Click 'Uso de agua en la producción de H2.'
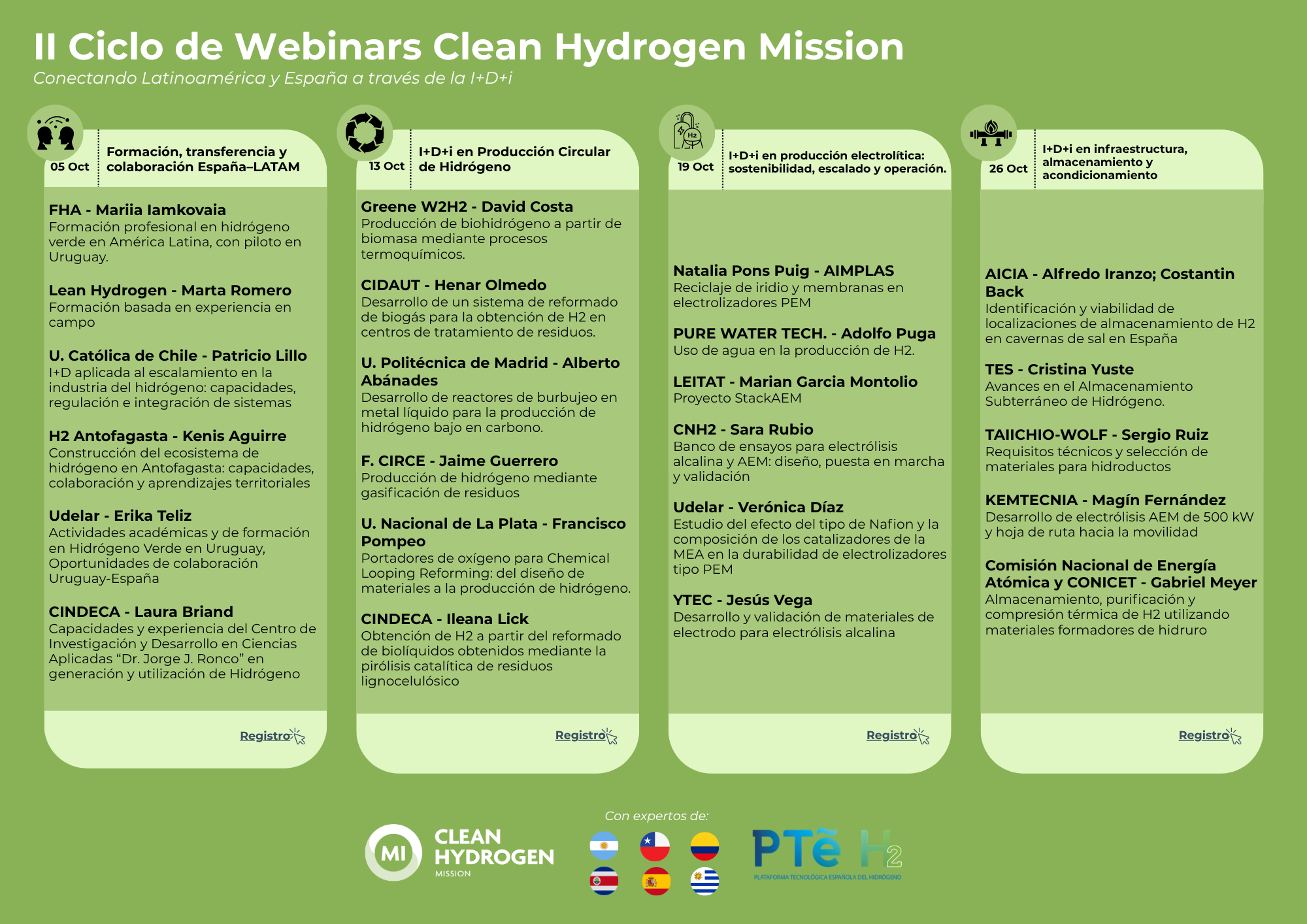Viewport: 1307px width, 924px height. (794, 350)
